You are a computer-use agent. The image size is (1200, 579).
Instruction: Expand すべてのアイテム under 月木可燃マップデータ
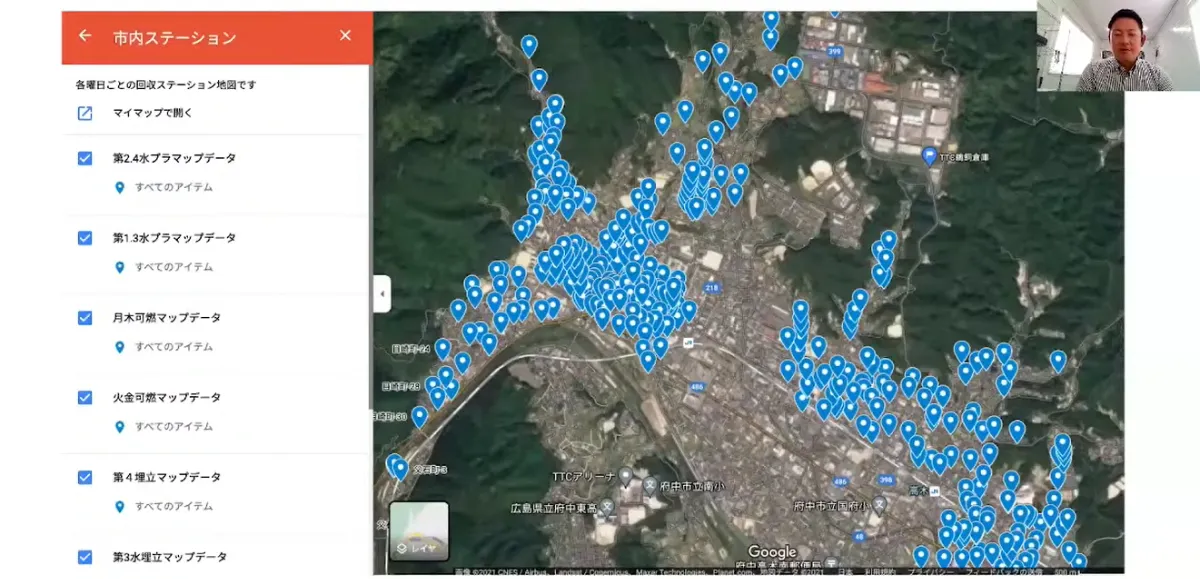[x=173, y=347]
